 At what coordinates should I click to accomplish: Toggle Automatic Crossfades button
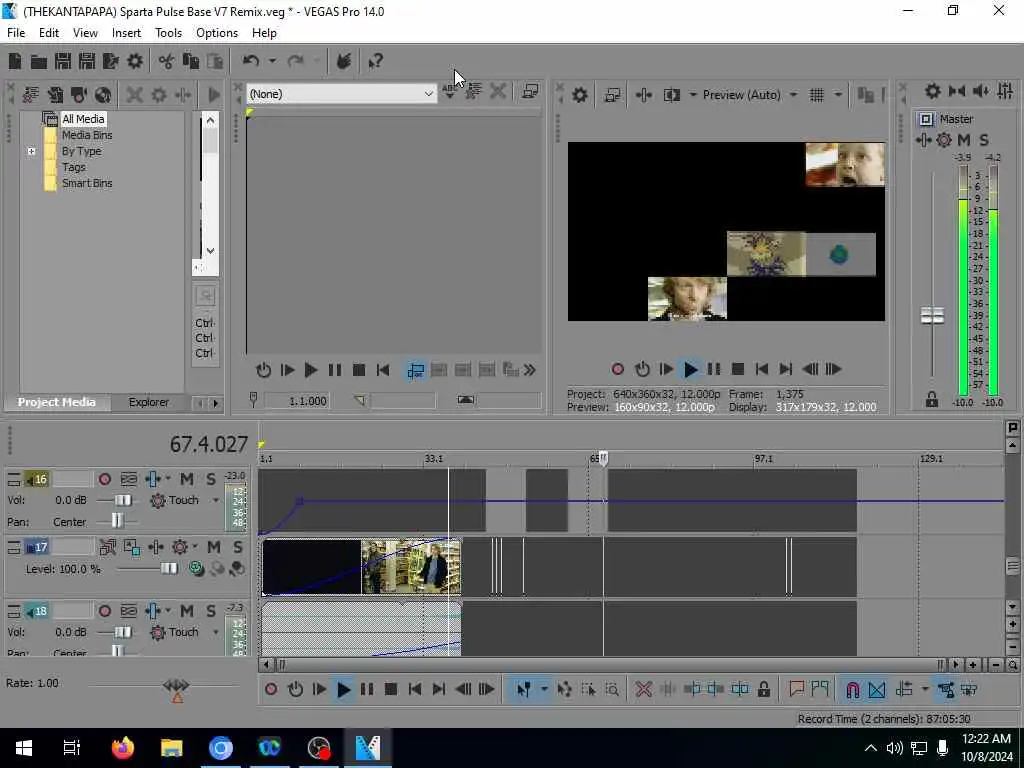pyautogui.click(x=876, y=689)
